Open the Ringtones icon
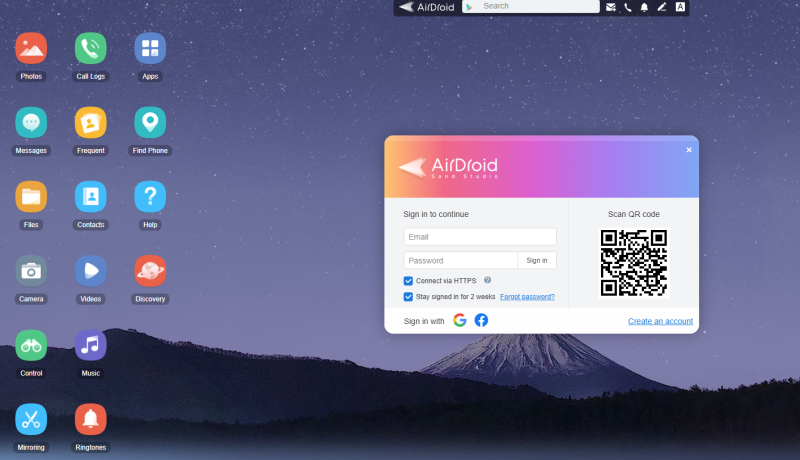800x460 pixels. [x=91, y=419]
